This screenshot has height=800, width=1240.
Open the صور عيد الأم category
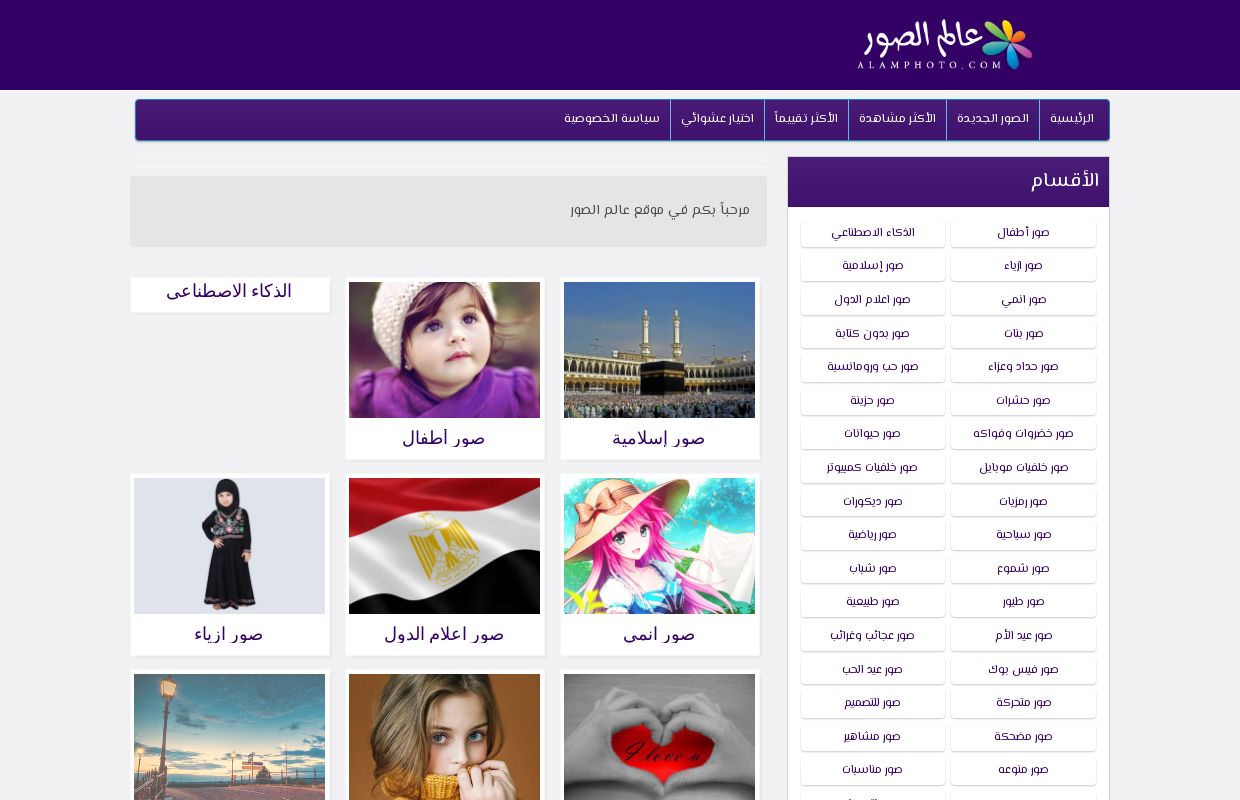1023,636
